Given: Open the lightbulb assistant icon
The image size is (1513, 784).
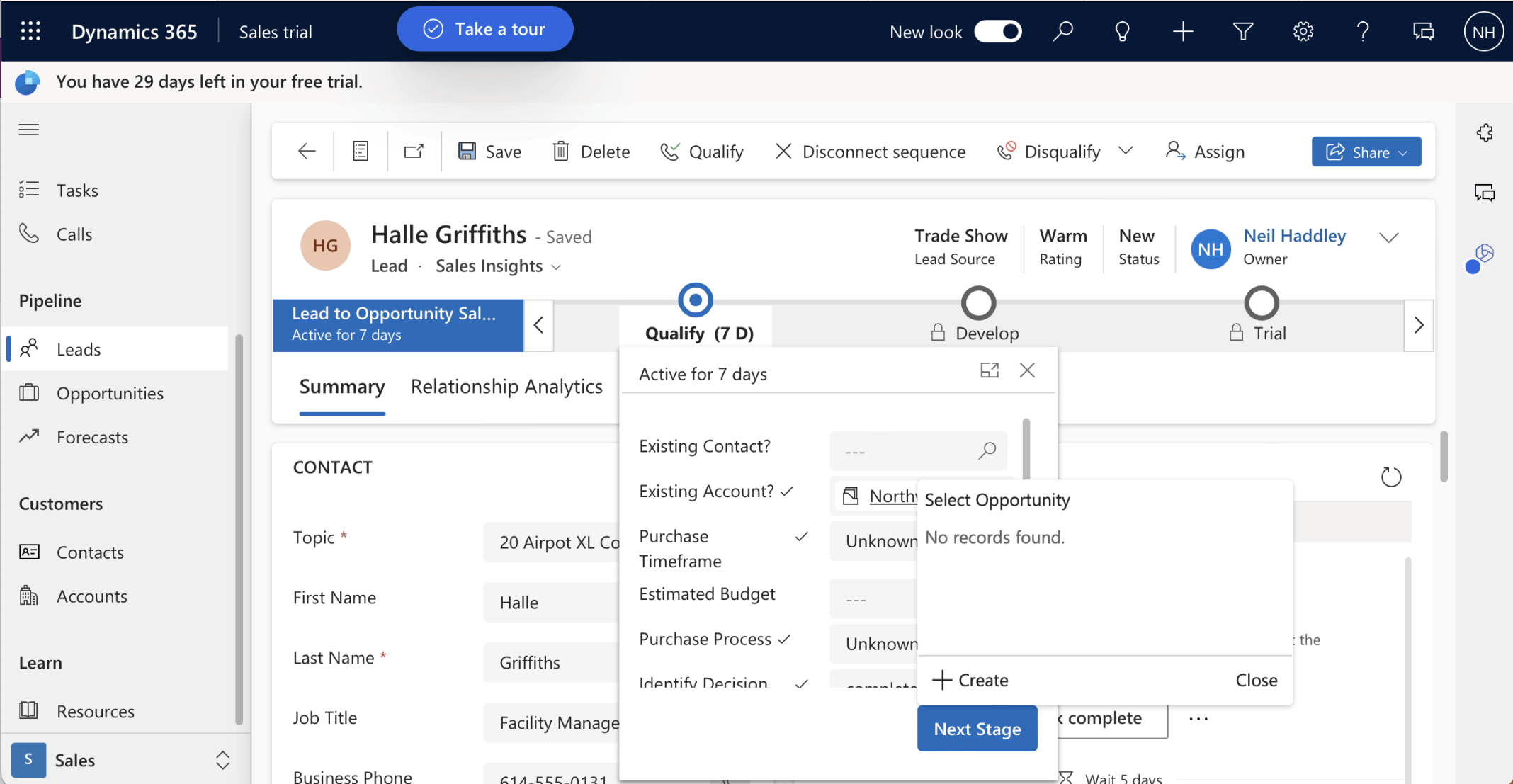Looking at the screenshot, I should coord(1122,31).
